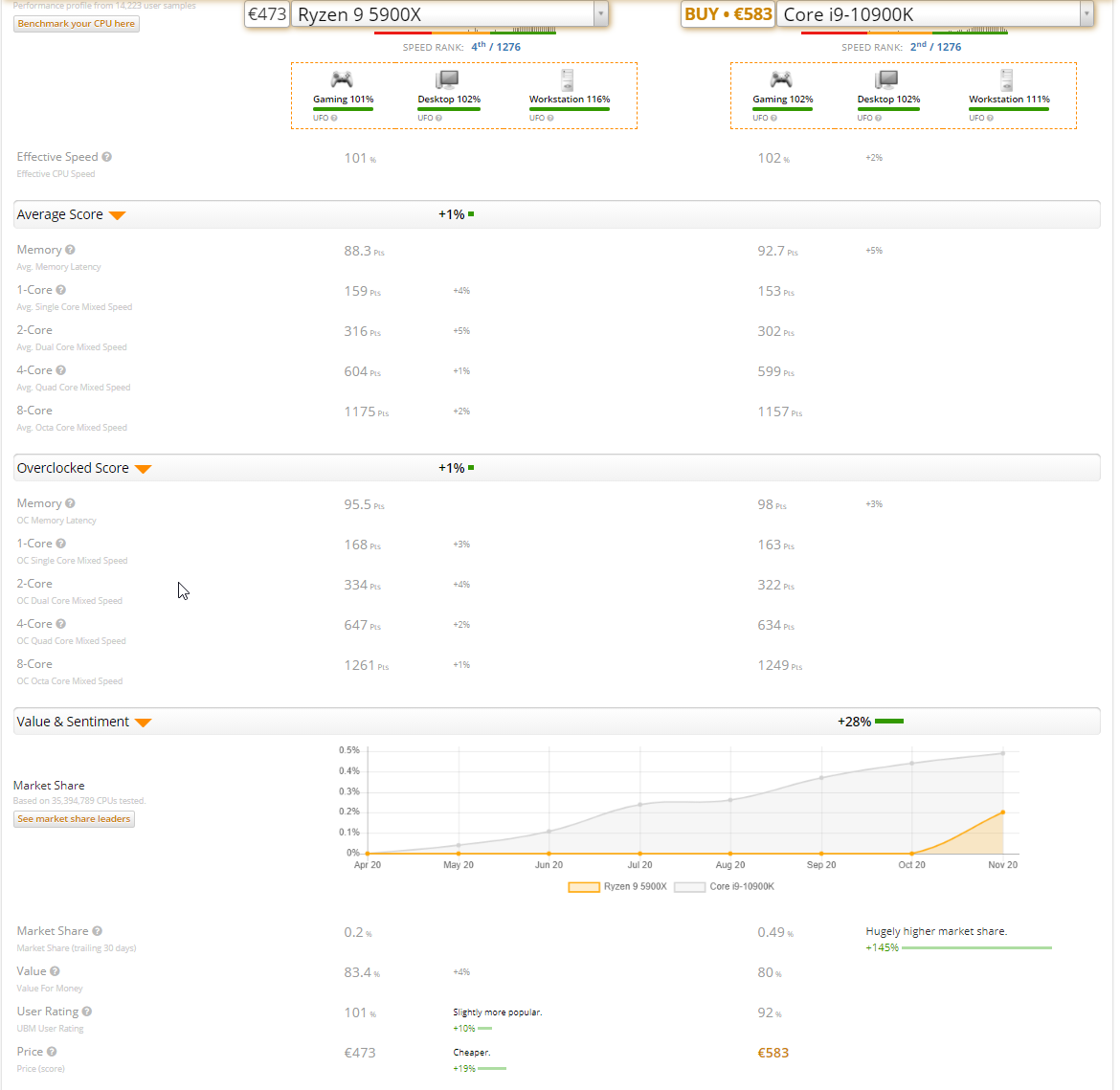The height and width of the screenshot is (1090, 1120).
Task: Click help icon next to UFO under Workstation 116%
Action: point(550,118)
